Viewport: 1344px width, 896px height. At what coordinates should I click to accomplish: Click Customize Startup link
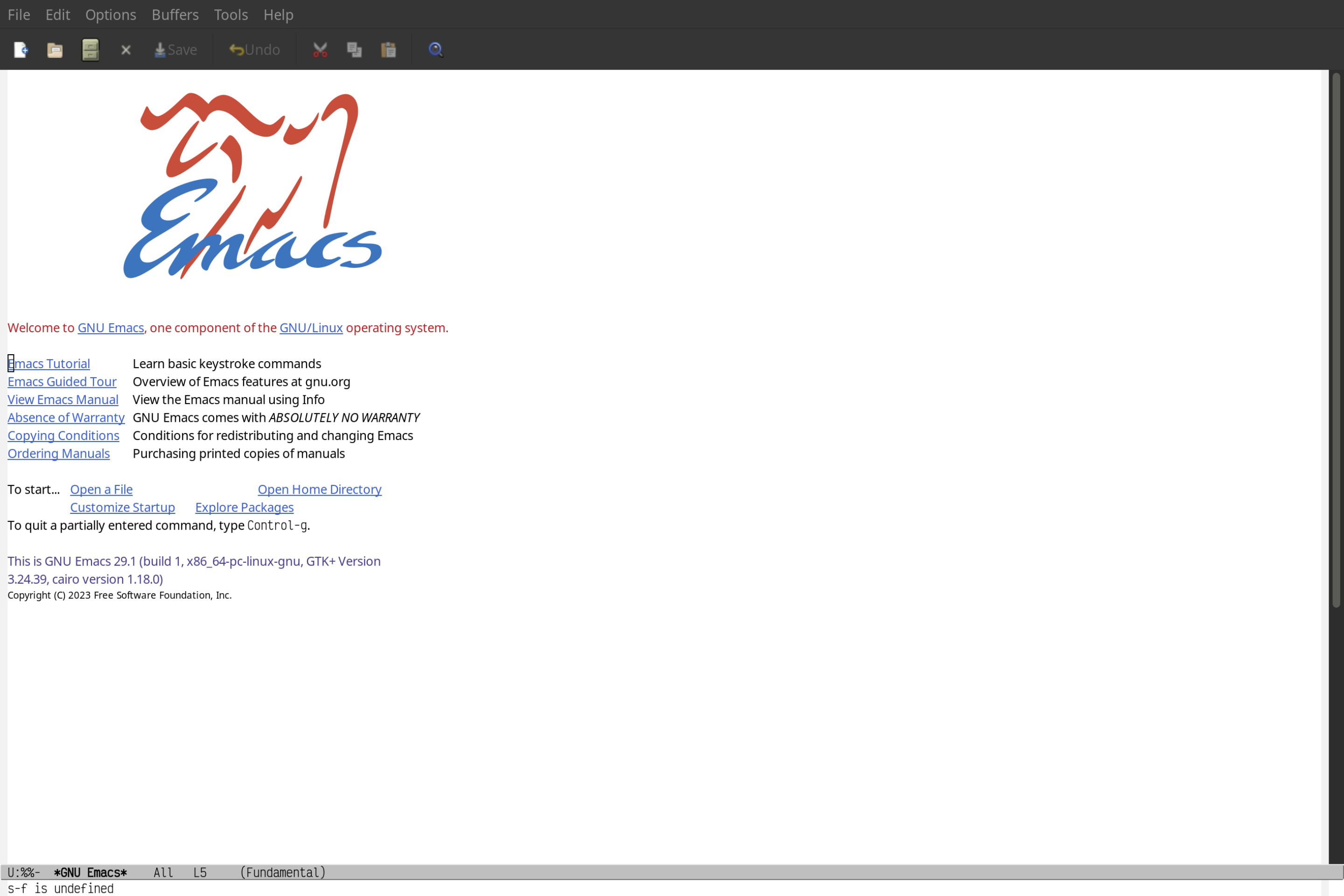(122, 507)
